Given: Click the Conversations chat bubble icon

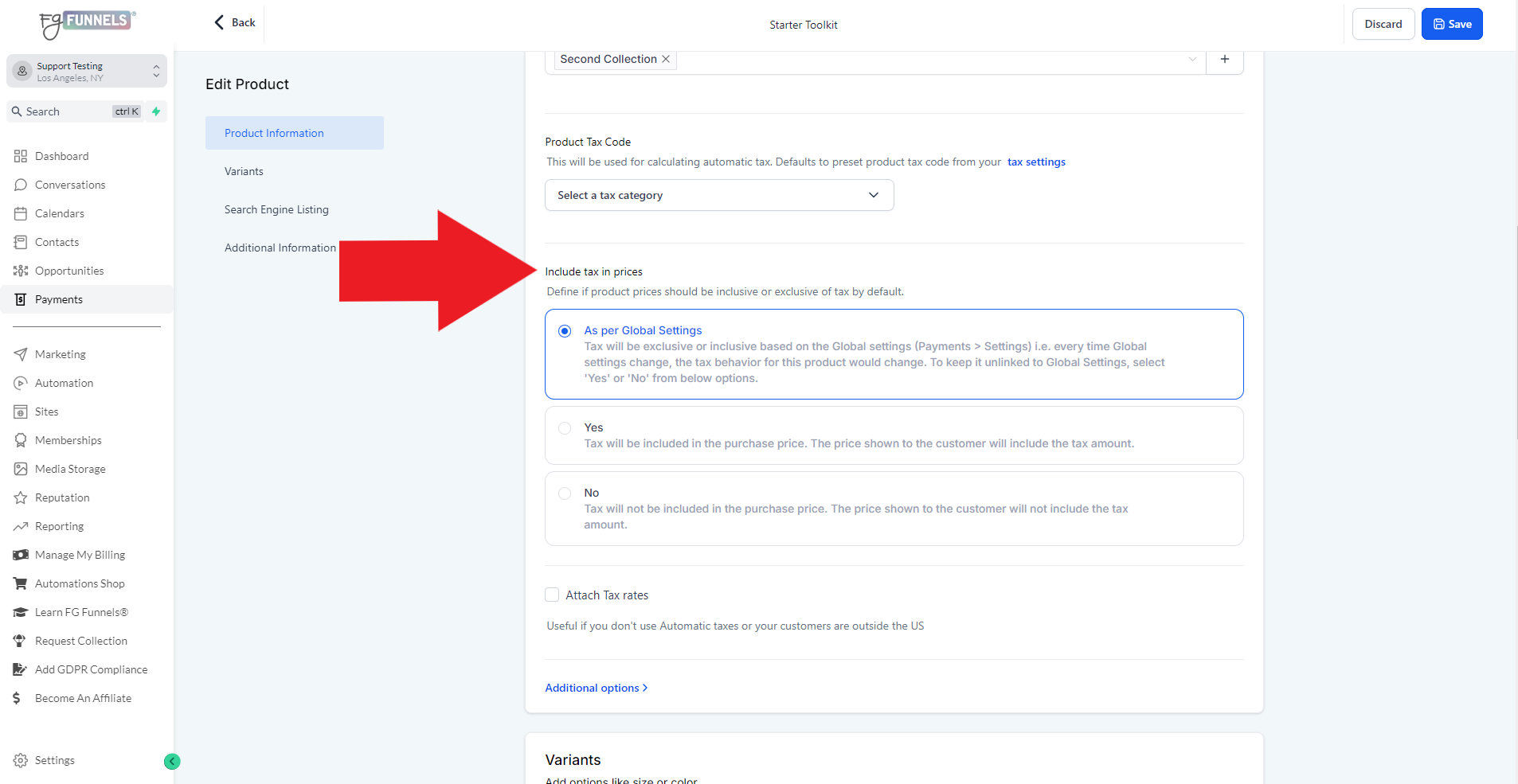Looking at the screenshot, I should point(21,185).
